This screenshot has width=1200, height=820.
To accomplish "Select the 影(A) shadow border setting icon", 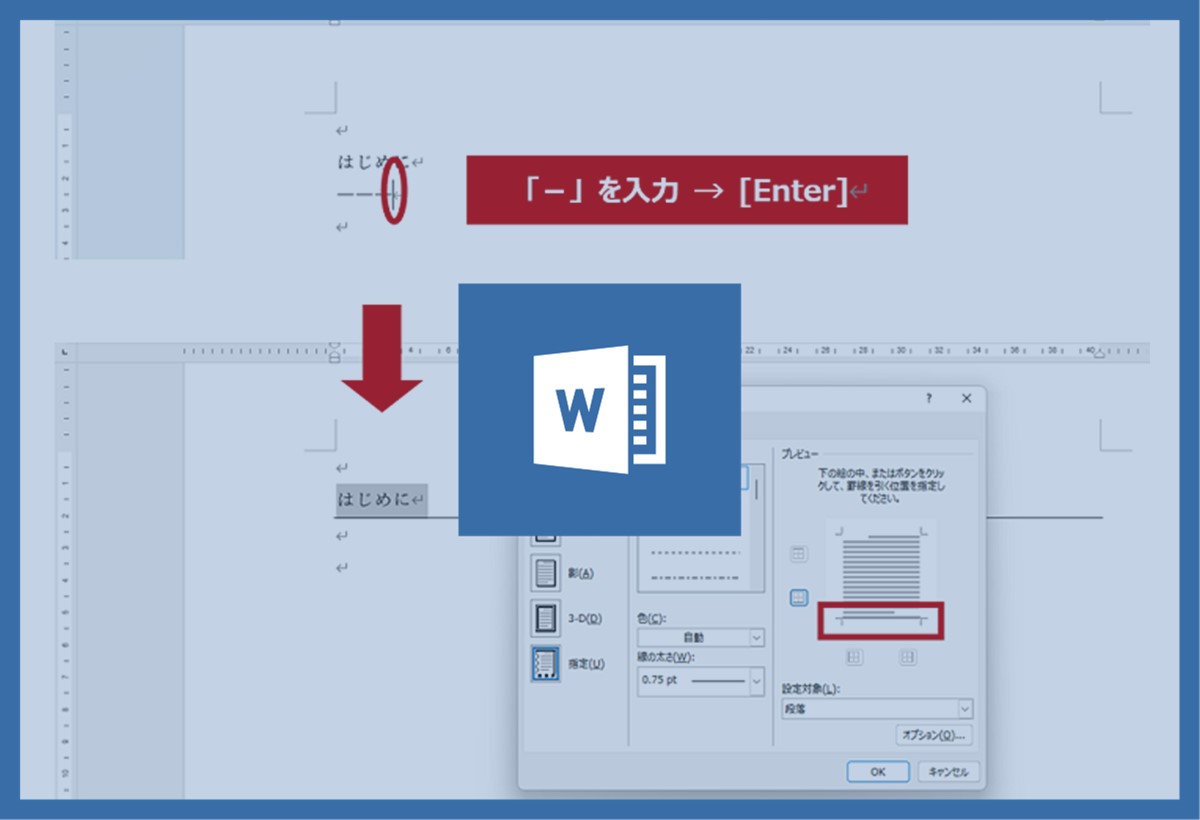I will [546, 573].
